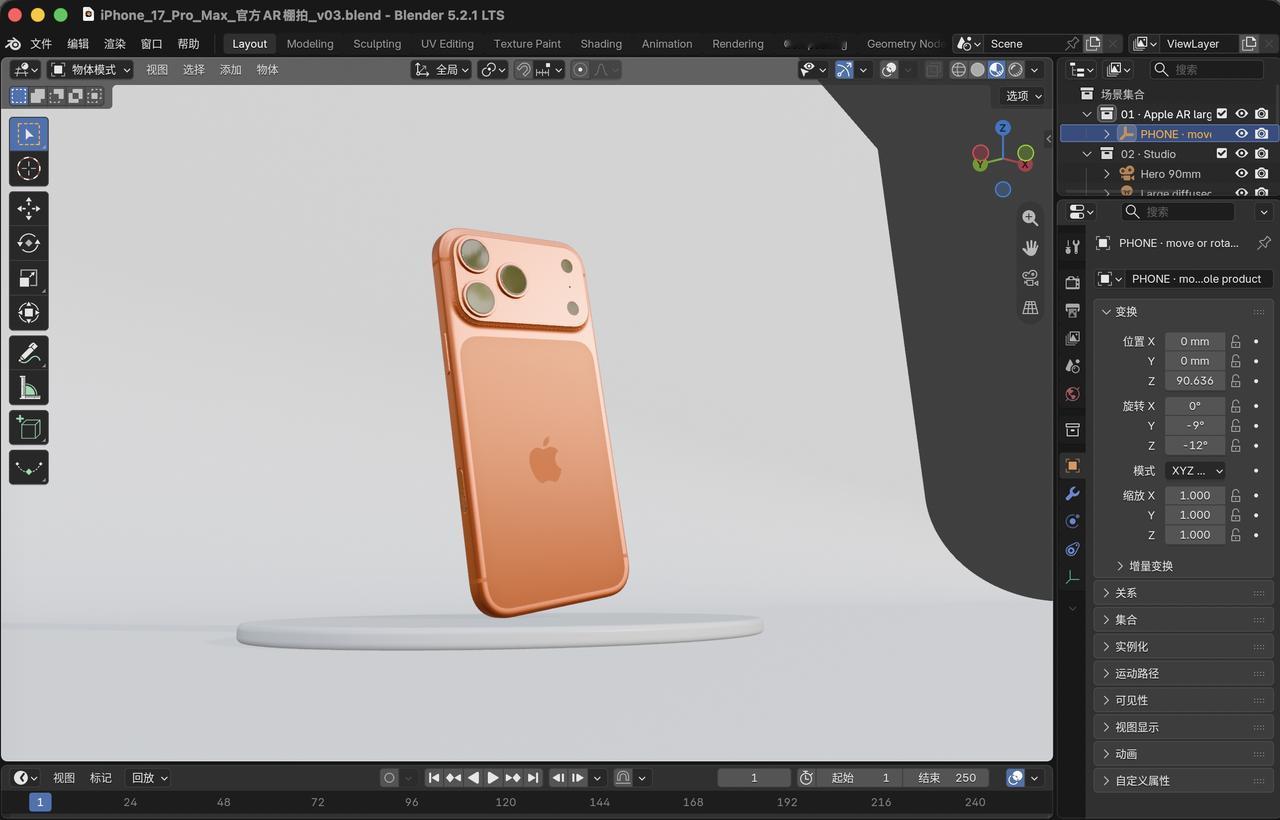
Task: Switch to the Shading workspace tab
Action: 601,44
